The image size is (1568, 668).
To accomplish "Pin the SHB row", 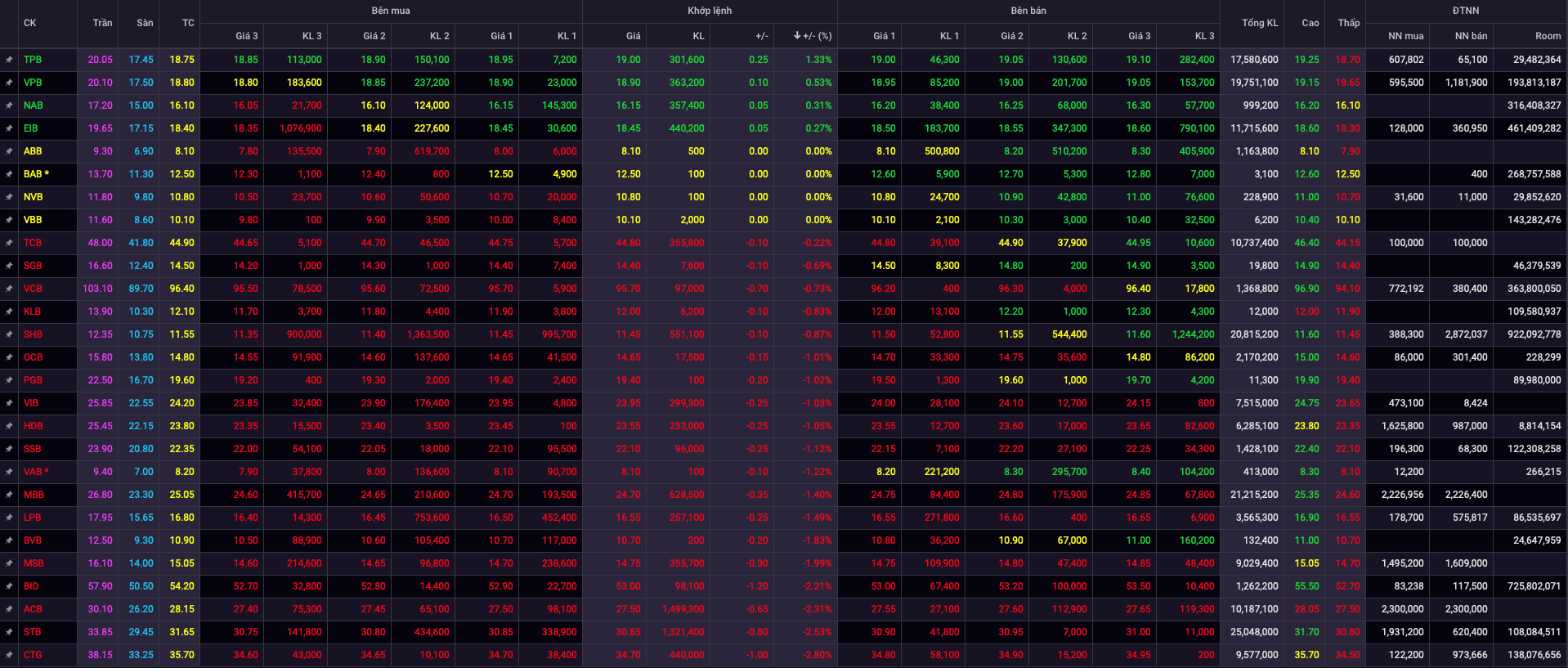I will pos(9,334).
